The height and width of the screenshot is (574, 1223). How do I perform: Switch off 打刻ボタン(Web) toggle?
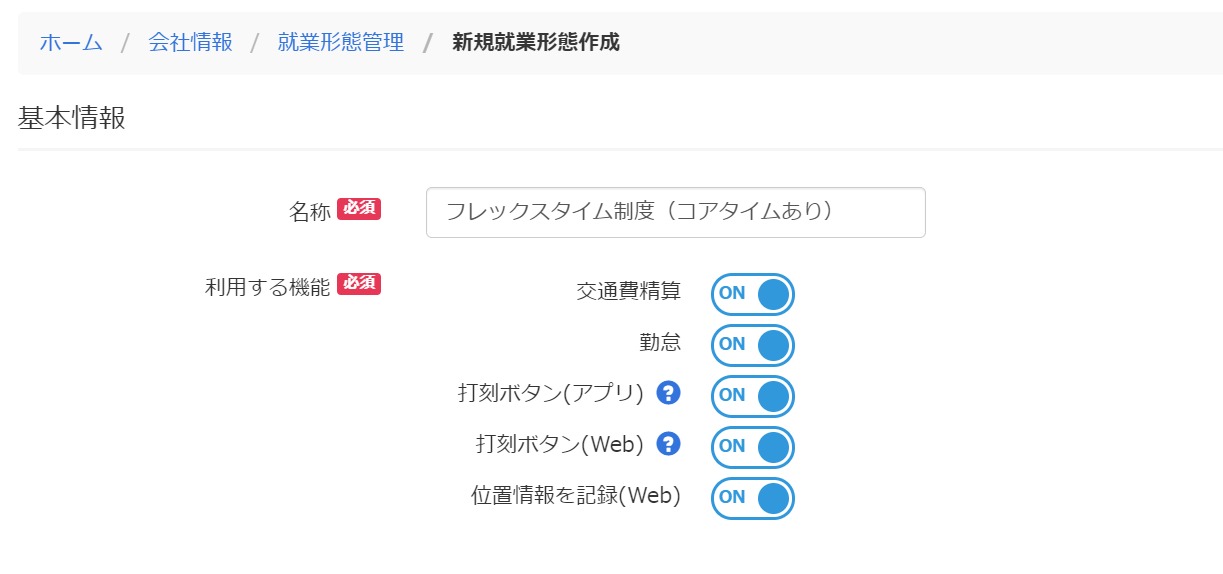pyautogui.click(x=753, y=447)
